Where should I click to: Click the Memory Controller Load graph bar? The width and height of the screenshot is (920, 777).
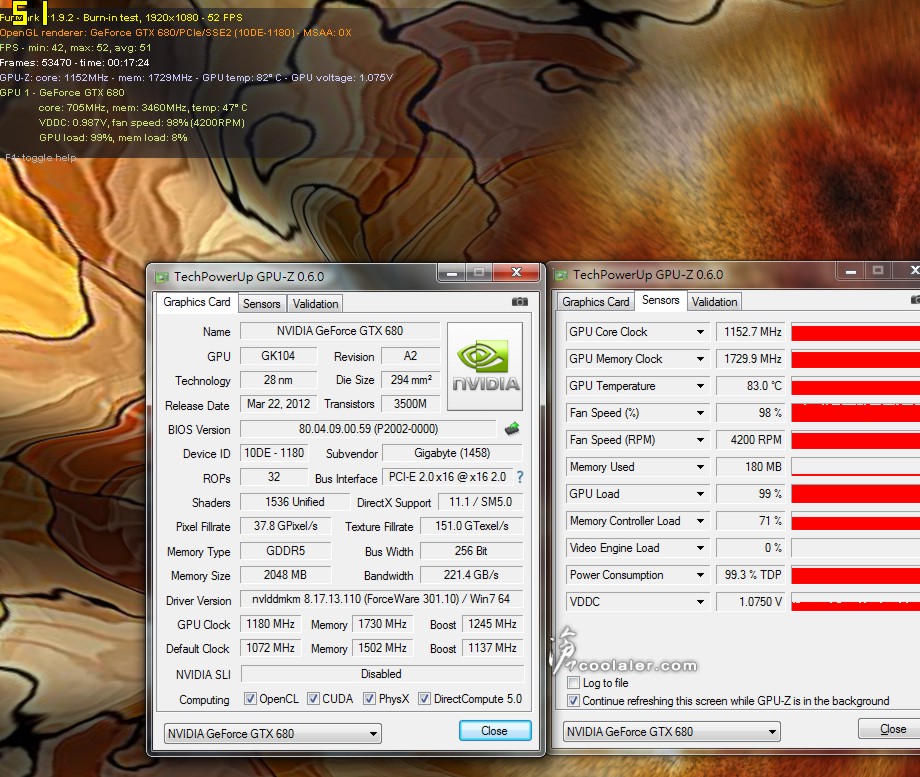(x=855, y=522)
